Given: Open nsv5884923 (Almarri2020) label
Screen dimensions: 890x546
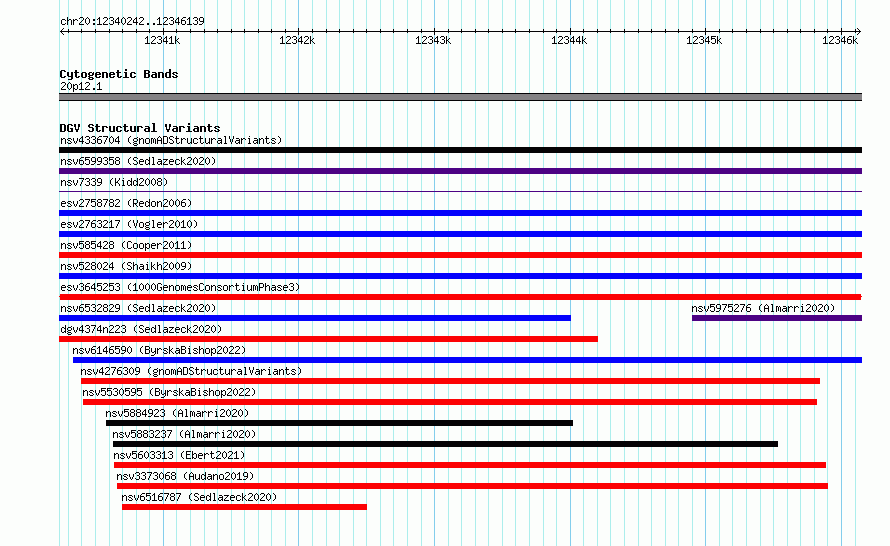Looking at the screenshot, I should [x=177, y=413].
